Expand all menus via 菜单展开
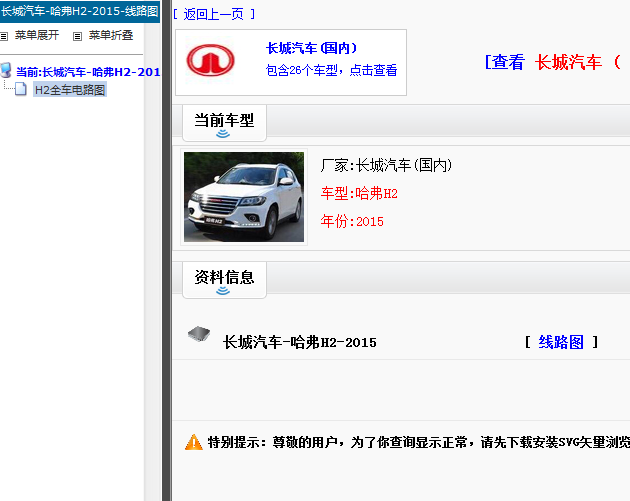Viewport: 630px width, 501px height. coord(37,35)
